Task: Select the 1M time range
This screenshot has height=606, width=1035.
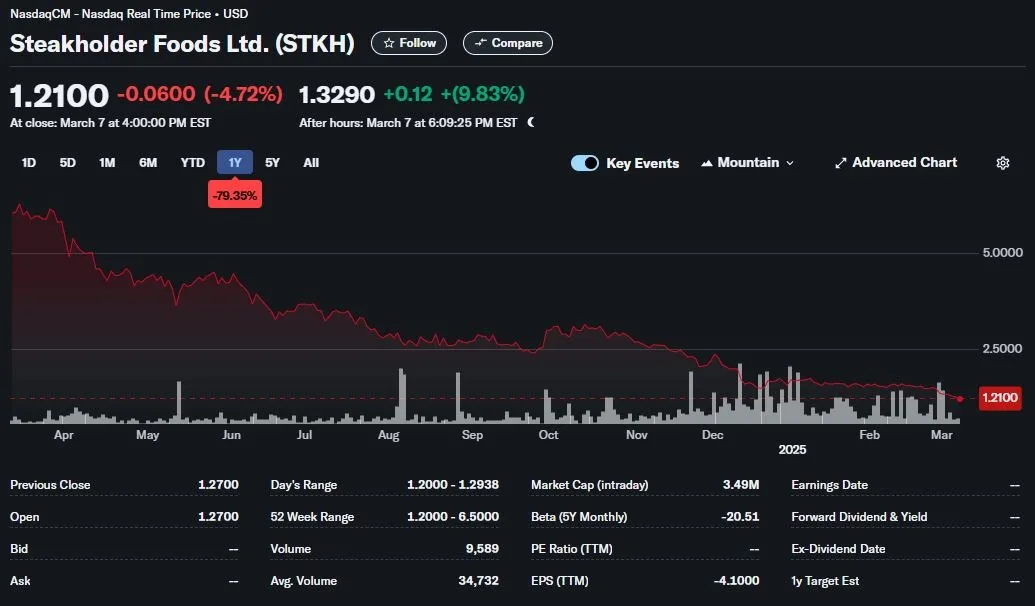Action: click(107, 162)
